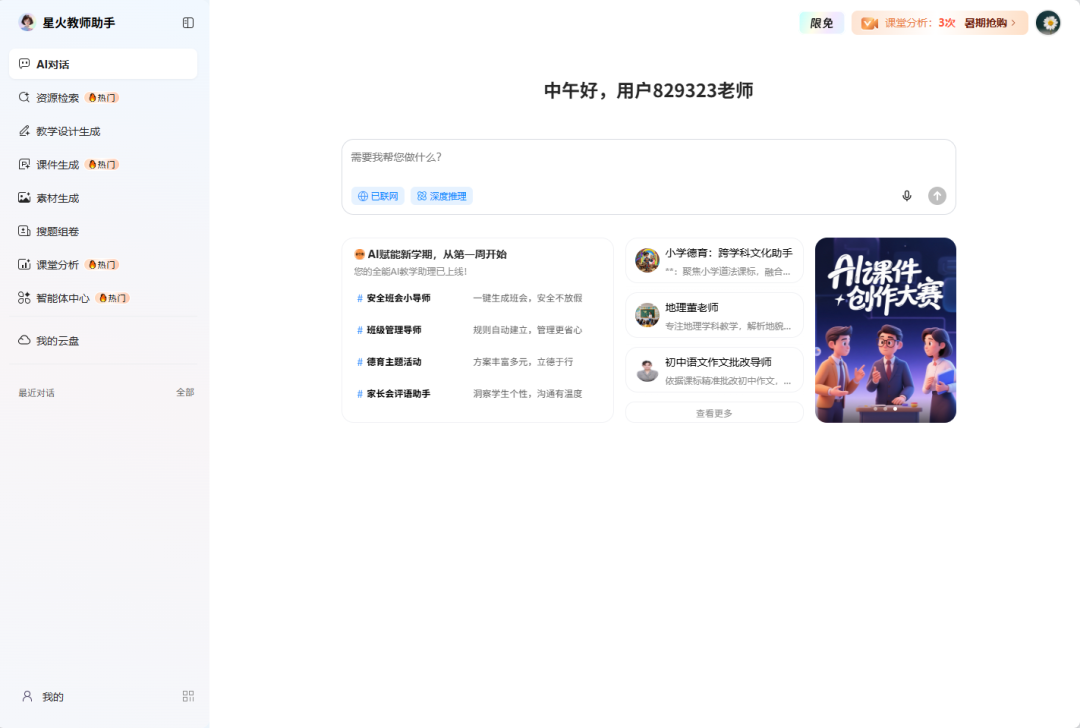Collapse the sidebar with the panel icon
Screen dimensions: 1080x728
[187, 22]
